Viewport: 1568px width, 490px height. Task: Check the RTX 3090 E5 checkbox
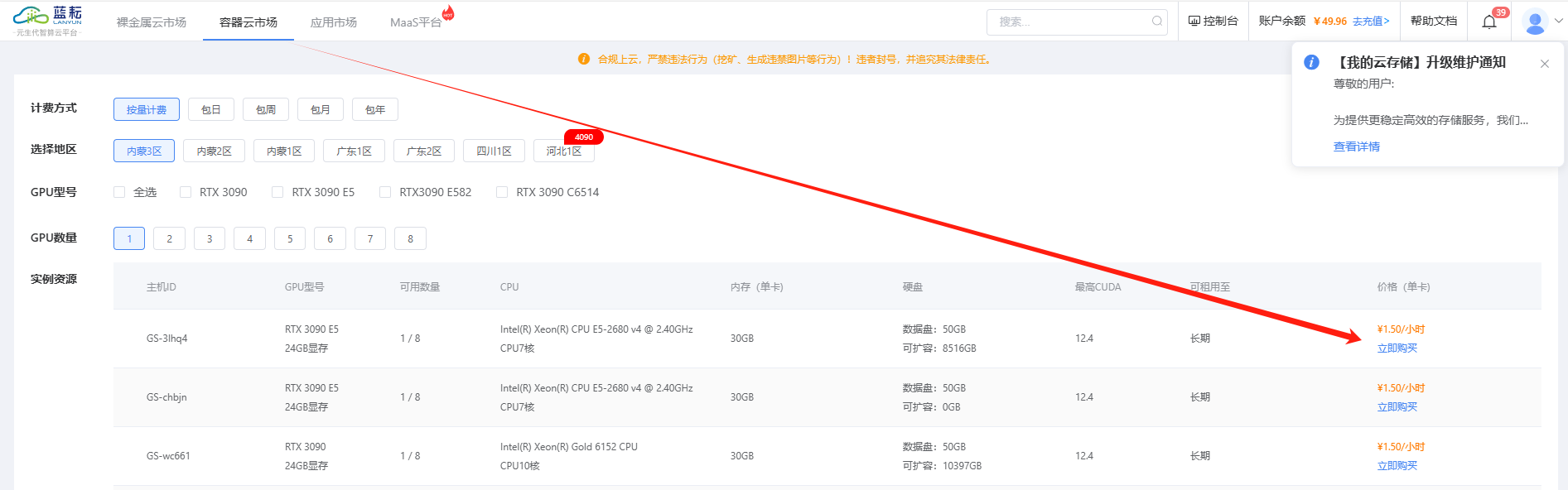277,192
